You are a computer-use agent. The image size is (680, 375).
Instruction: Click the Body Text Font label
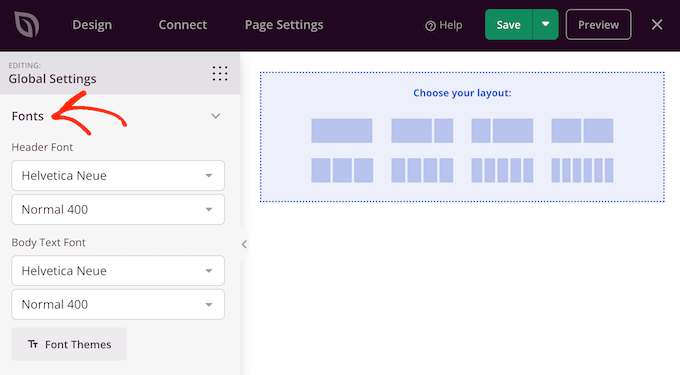pyautogui.click(x=48, y=242)
